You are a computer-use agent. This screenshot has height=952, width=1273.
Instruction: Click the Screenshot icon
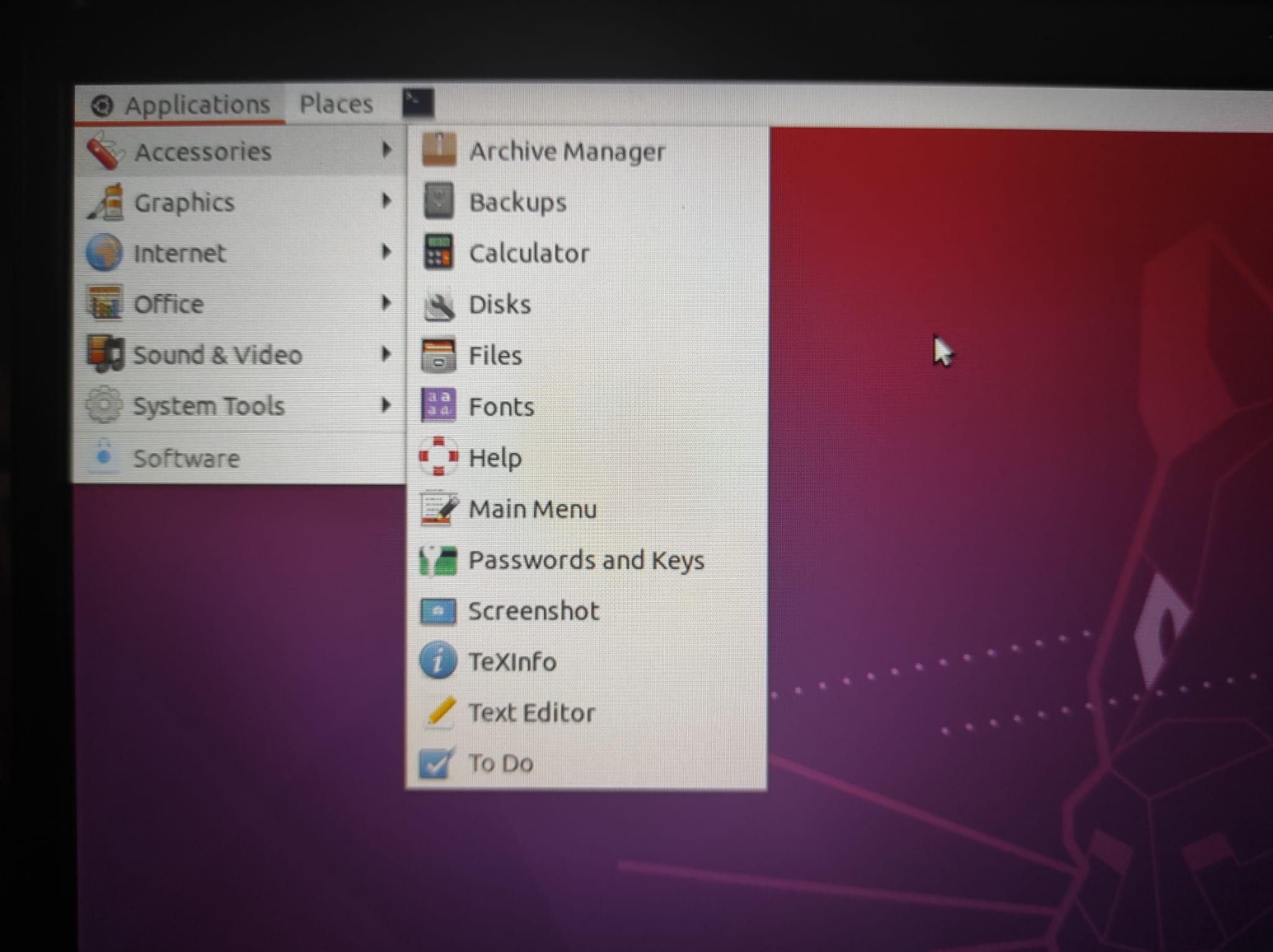coord(438,611)
